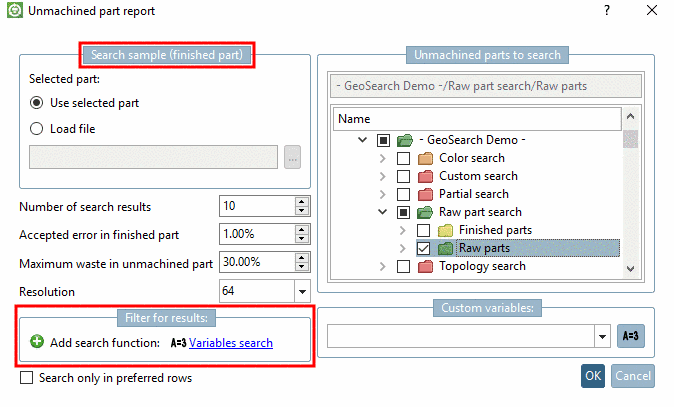674x407 pixels.
Task: Click the Name column header
Action: pos(477,119)
